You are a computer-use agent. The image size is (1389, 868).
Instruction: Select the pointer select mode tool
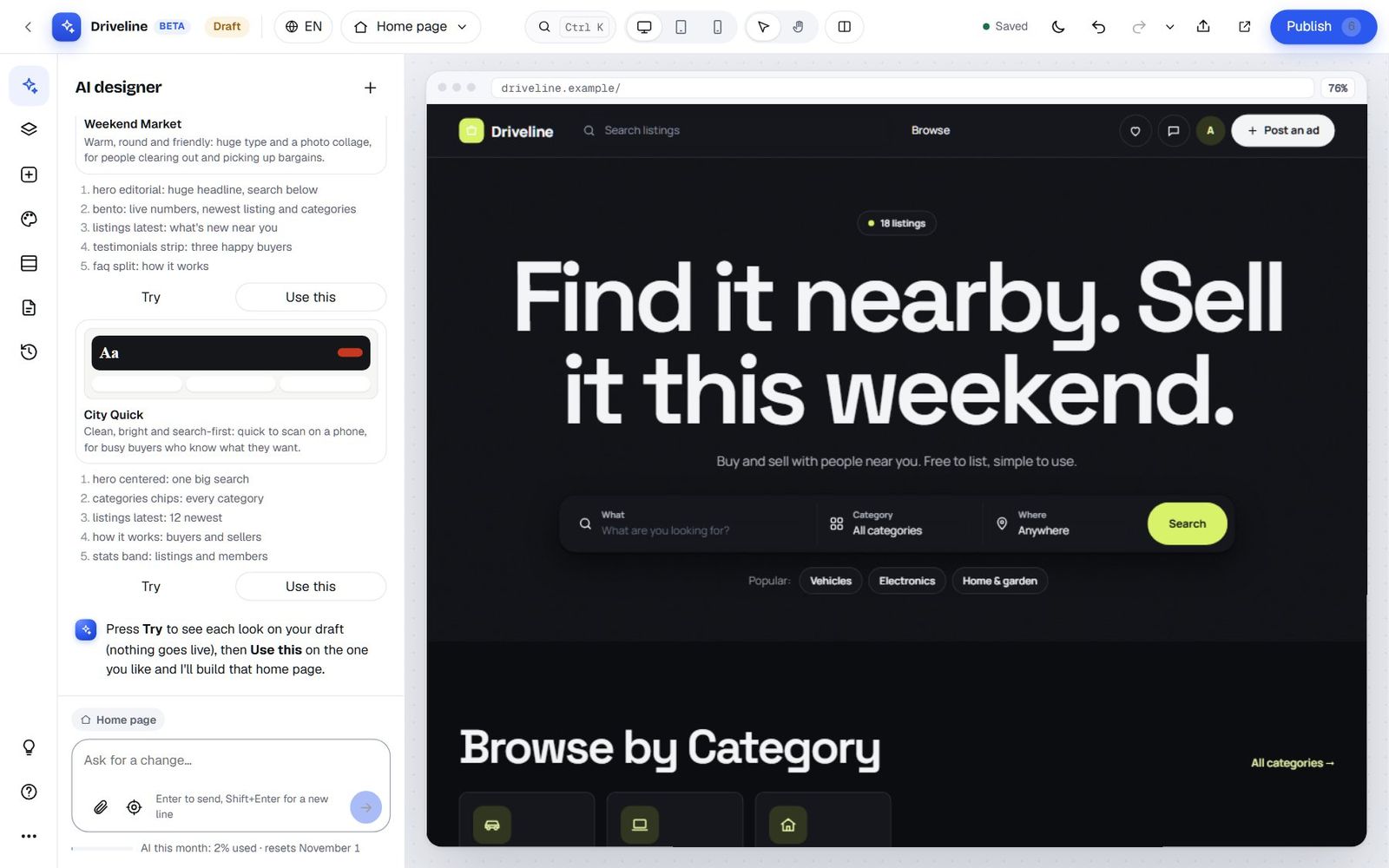(x=763, y=27)
